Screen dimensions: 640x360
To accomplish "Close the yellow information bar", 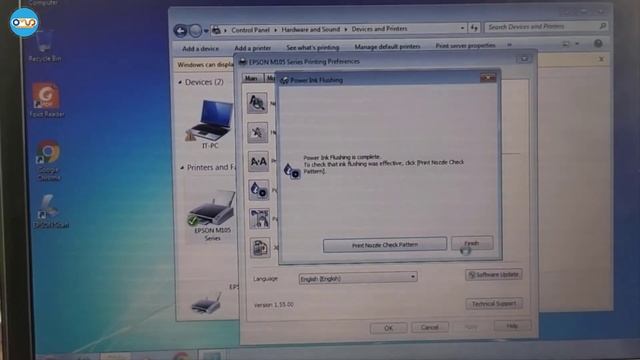I will point(601,59).
